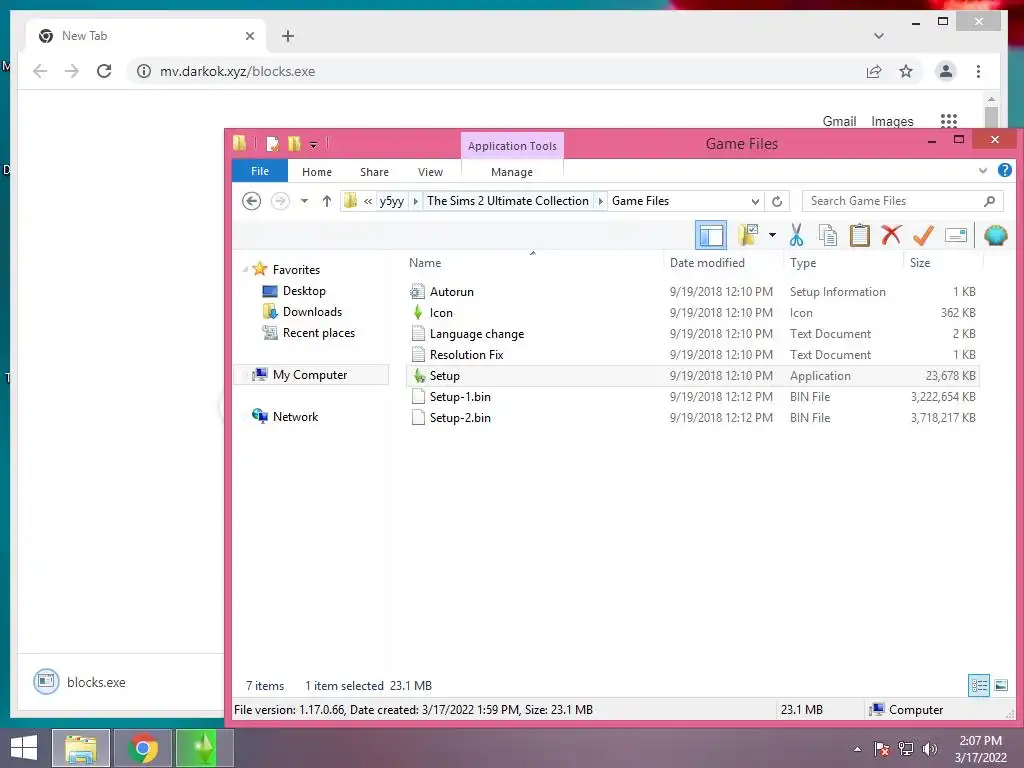Open the View ribbon tab
This screenshot has width=1024, height=768.
430,172
